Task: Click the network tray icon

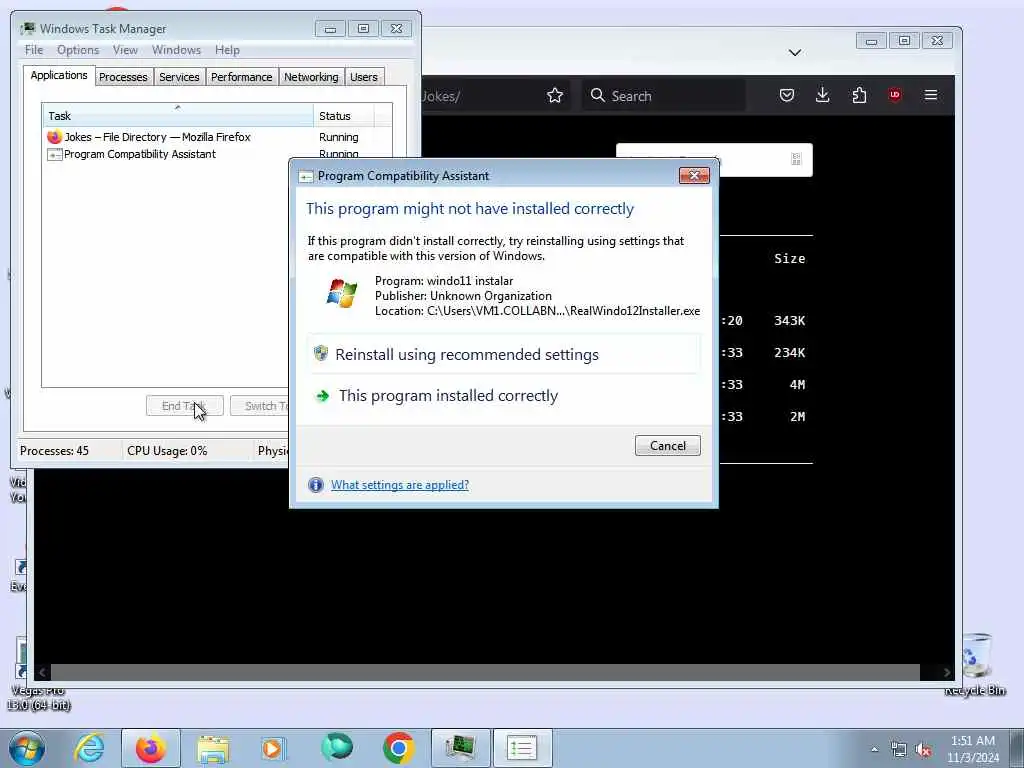Action: [899, 749]
